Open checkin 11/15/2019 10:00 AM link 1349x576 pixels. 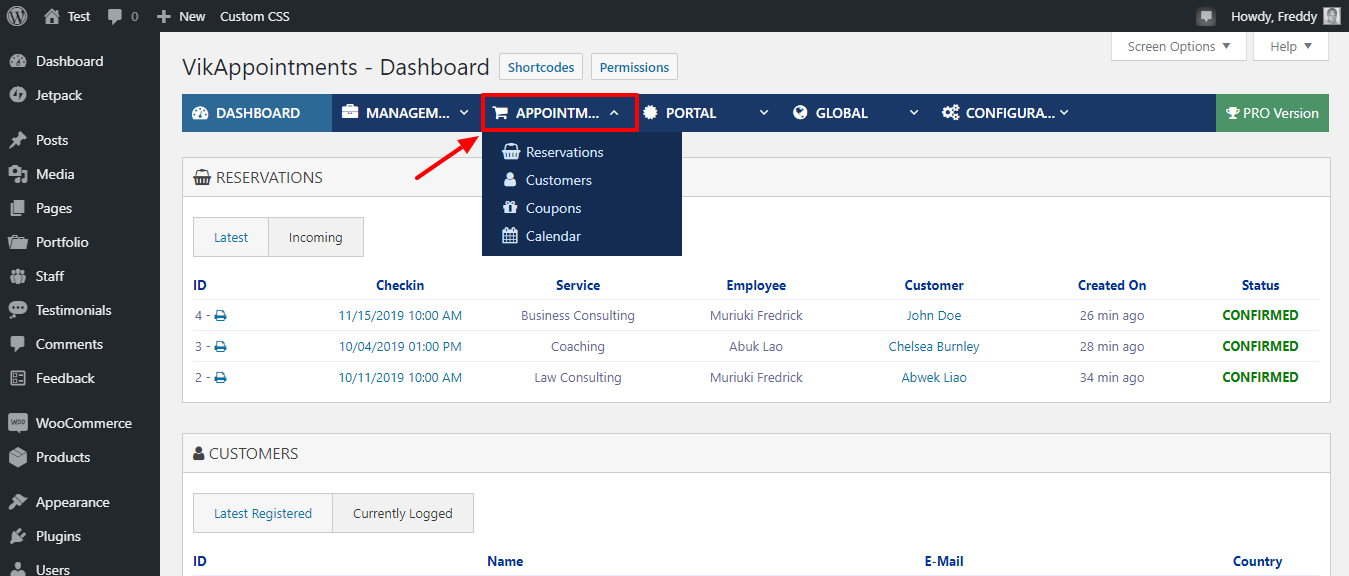[x=400, y=316]
